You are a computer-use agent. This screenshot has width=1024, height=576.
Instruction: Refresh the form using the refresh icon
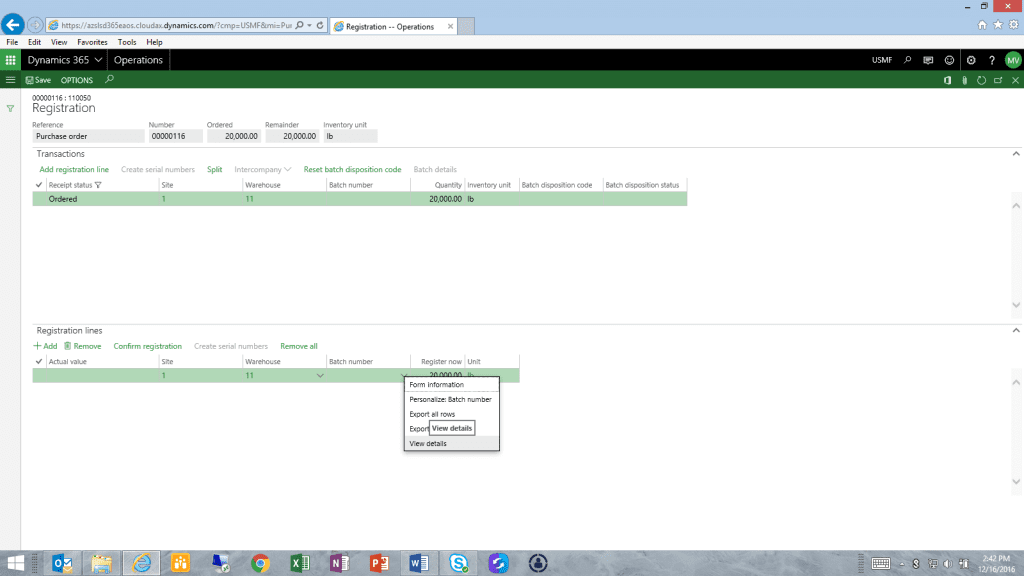pos(981,80)
